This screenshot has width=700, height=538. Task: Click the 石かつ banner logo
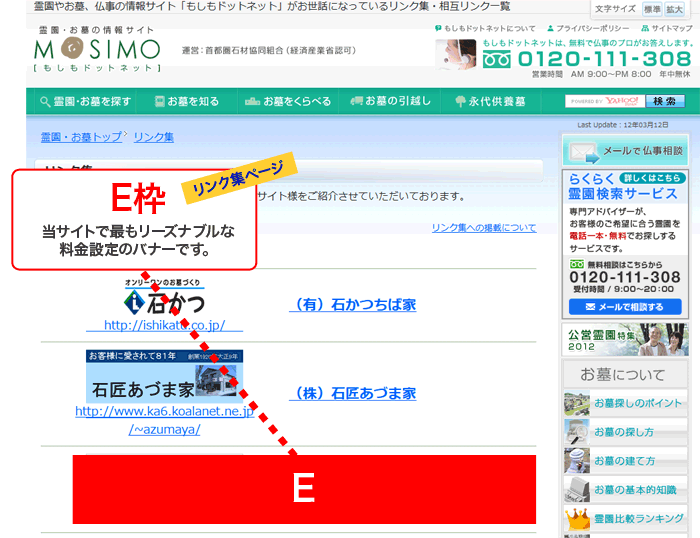click(164, 297)
